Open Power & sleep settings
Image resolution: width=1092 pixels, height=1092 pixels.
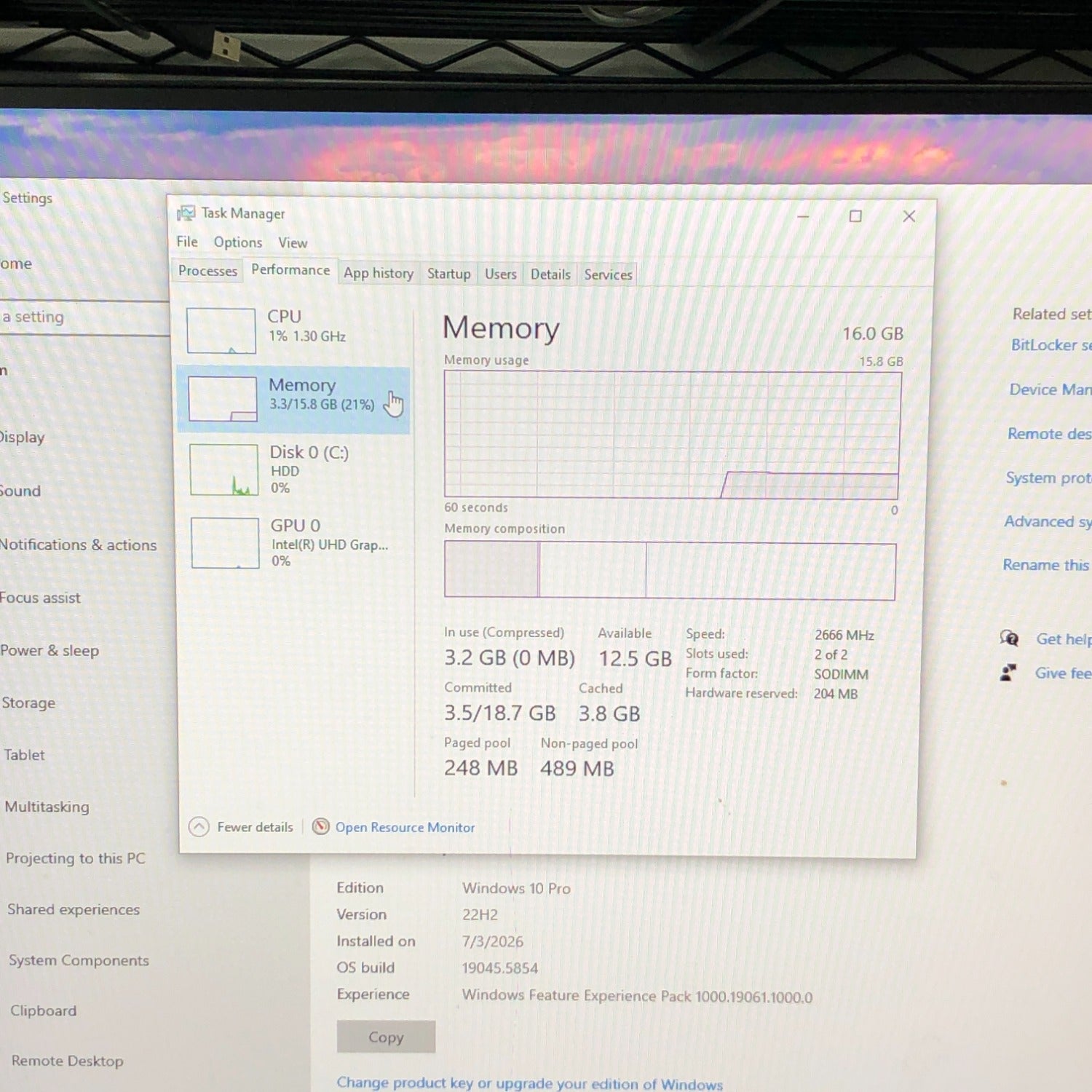click(50, 651)
